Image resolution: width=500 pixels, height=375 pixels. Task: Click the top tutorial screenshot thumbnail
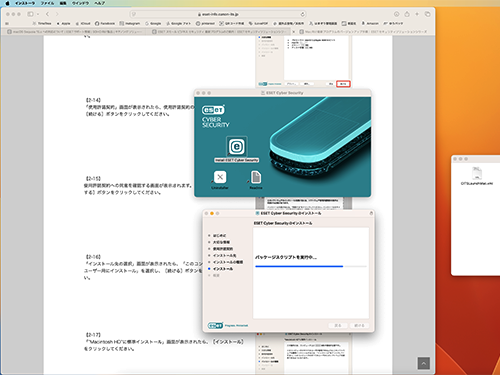[x=304, y=62]
